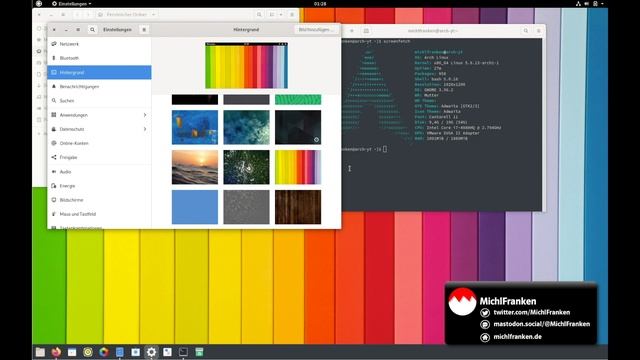Open Freigabe settings panel
Screen dimensions: 640x360
pyautogui.click(x=99, y=157)
